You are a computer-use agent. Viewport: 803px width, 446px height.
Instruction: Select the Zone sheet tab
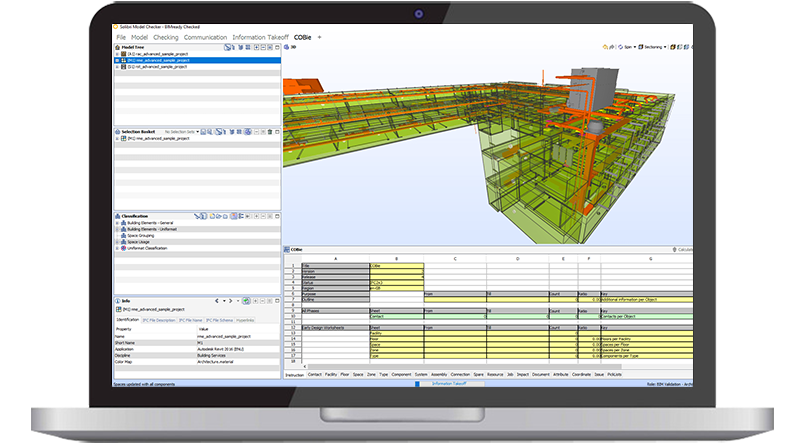371,374
